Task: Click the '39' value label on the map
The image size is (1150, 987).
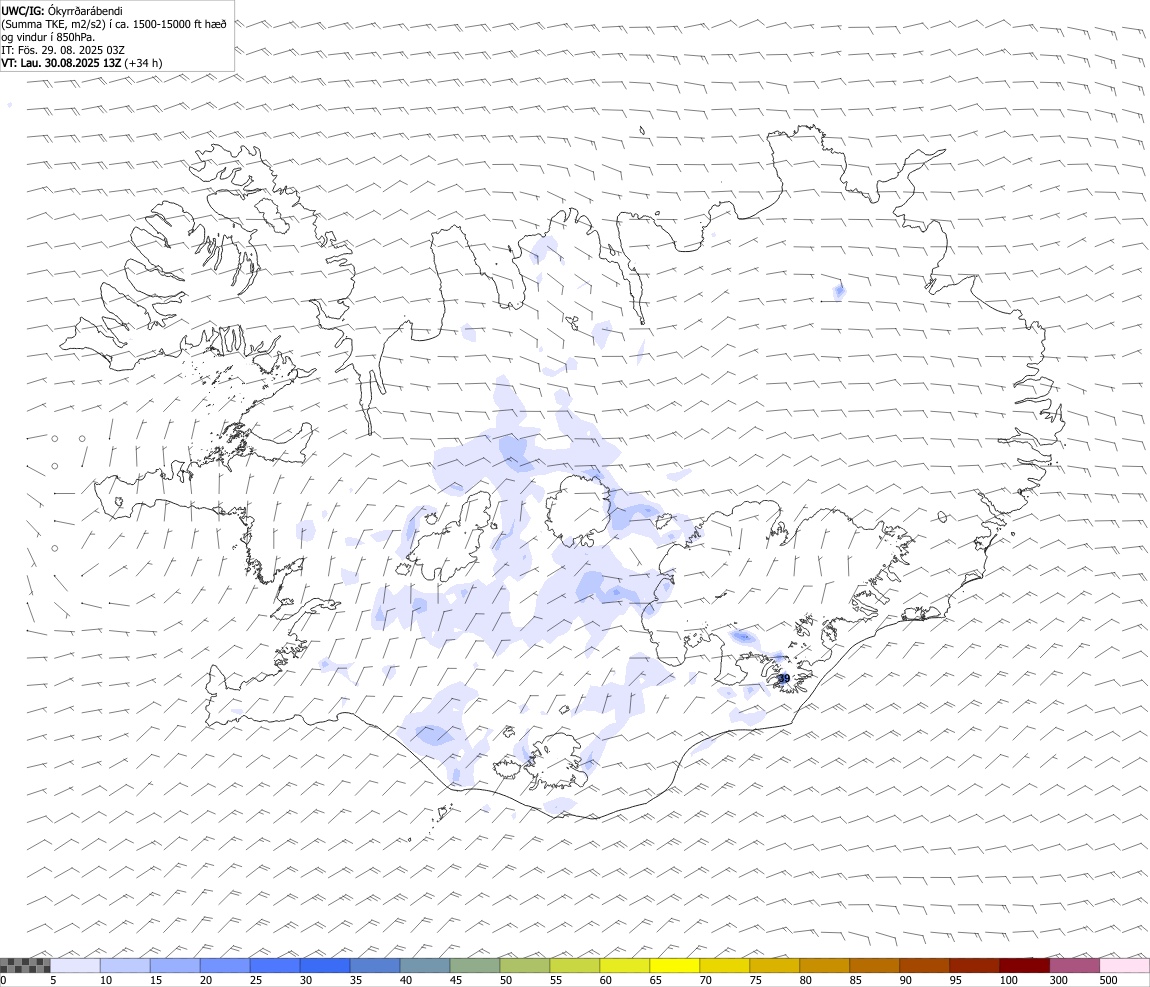Action: pos(784,678)
